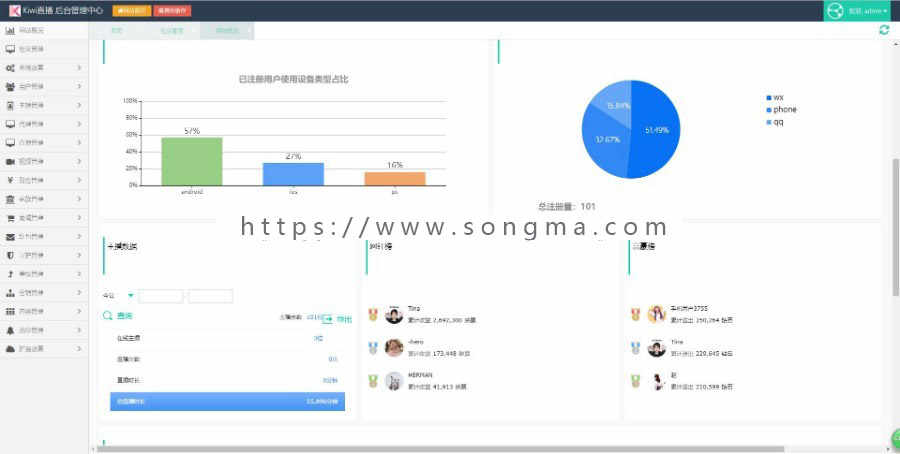Open the video camera sidebar icon

point(10,162)
